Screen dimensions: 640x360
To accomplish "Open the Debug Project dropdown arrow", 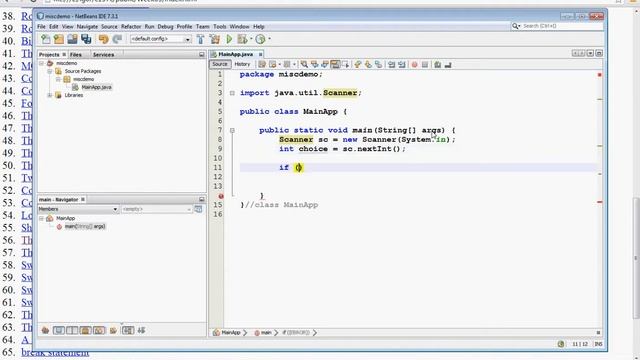I will 251,39.
